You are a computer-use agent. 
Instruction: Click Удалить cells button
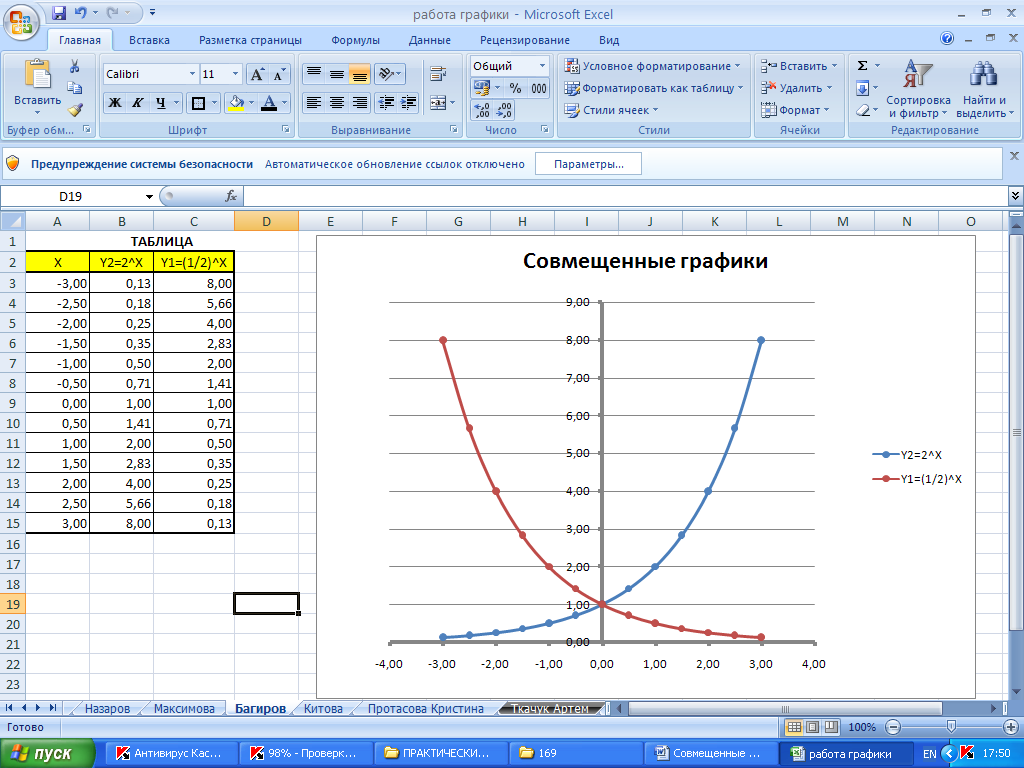[x=797, y=88]
